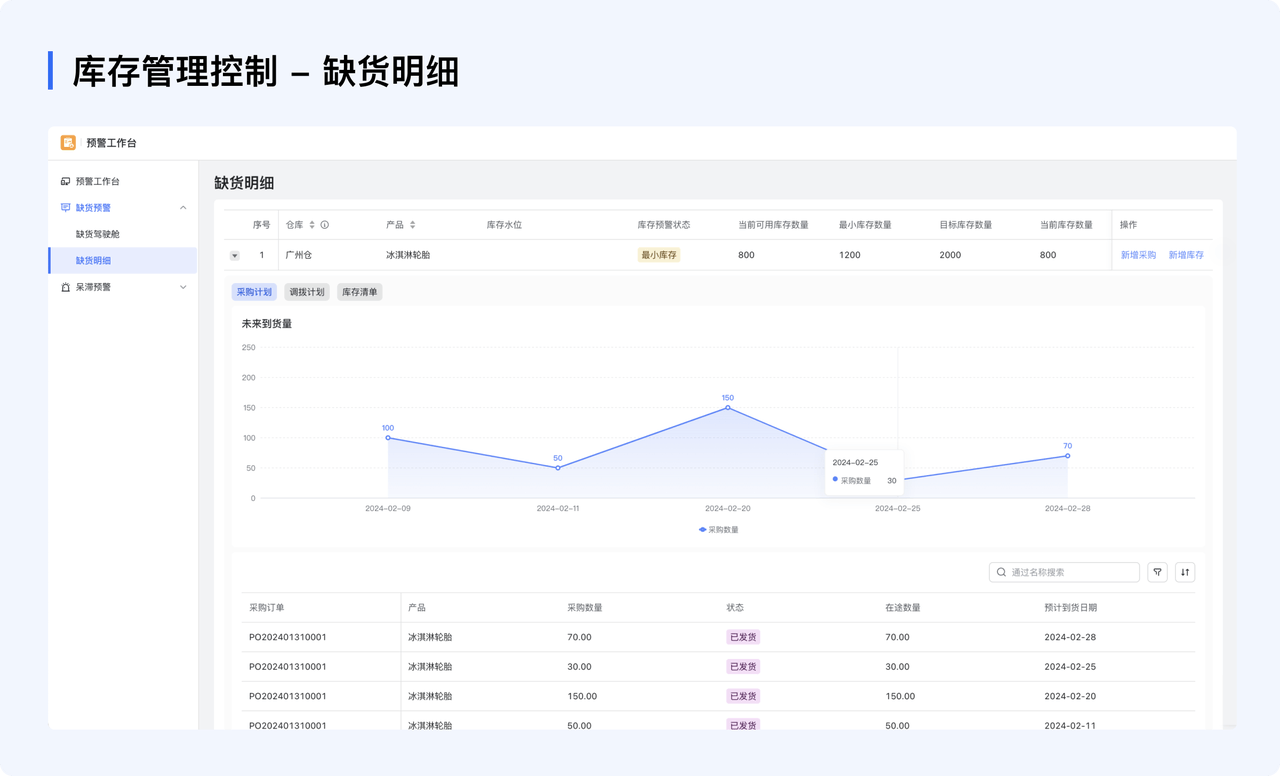This screenshot has width=1280, height=776.
Task: Click the 最小库存 status tag
Action: [659, 255]
